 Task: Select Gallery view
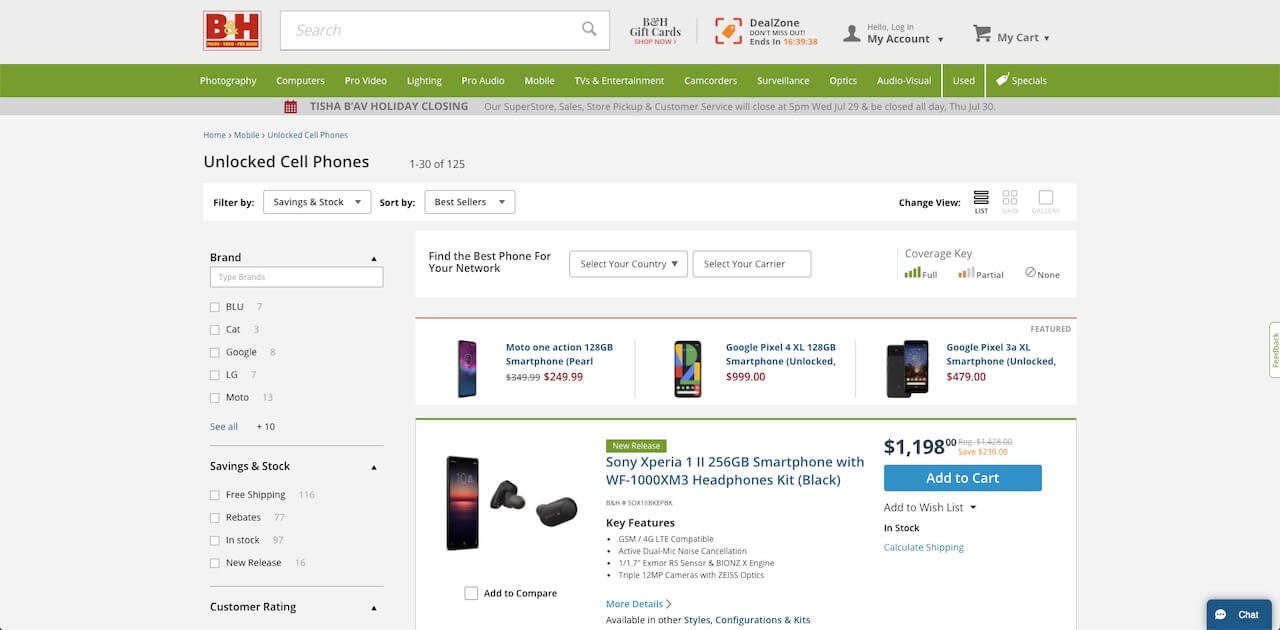(1044, 196)
